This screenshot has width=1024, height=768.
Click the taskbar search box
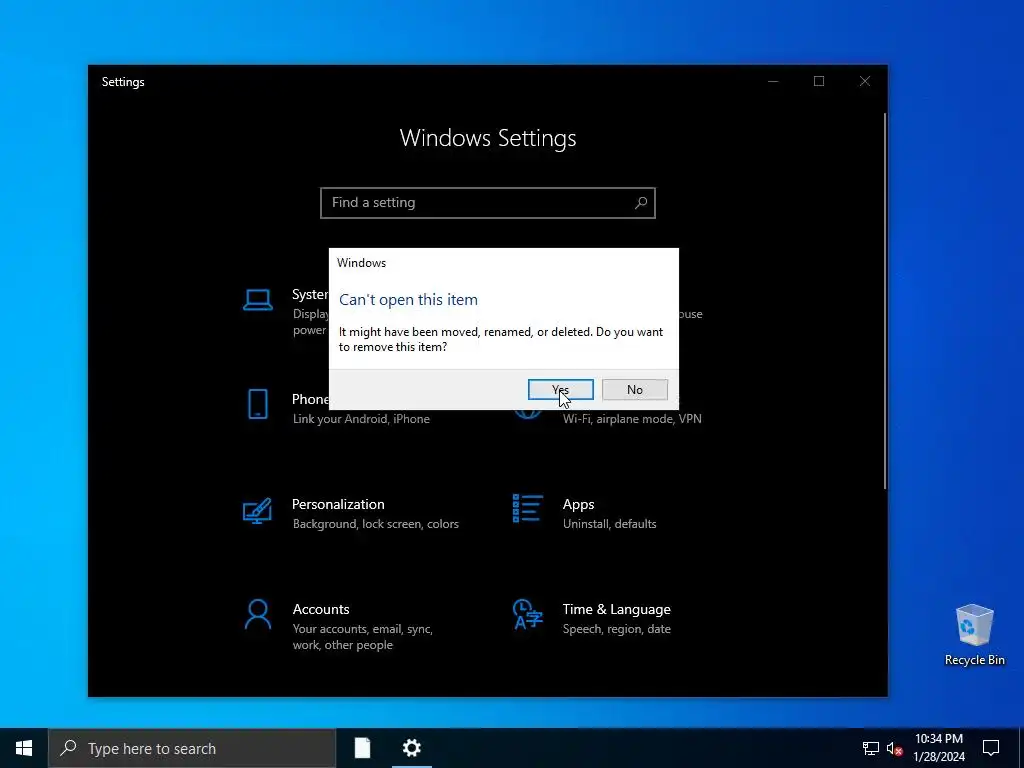coord(192,748)
